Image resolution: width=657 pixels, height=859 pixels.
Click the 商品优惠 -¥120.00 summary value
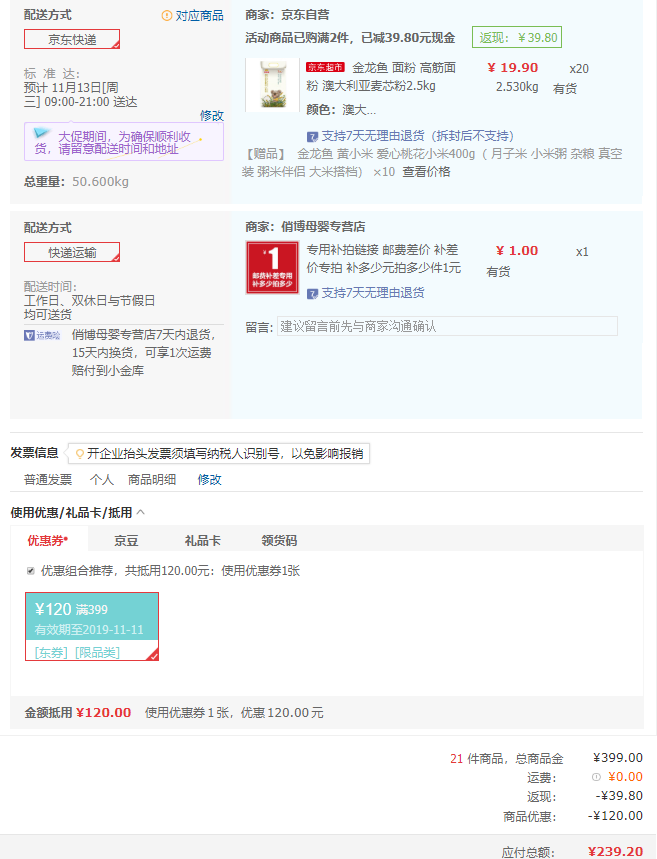pyautogui.click(x=615, y=816)
